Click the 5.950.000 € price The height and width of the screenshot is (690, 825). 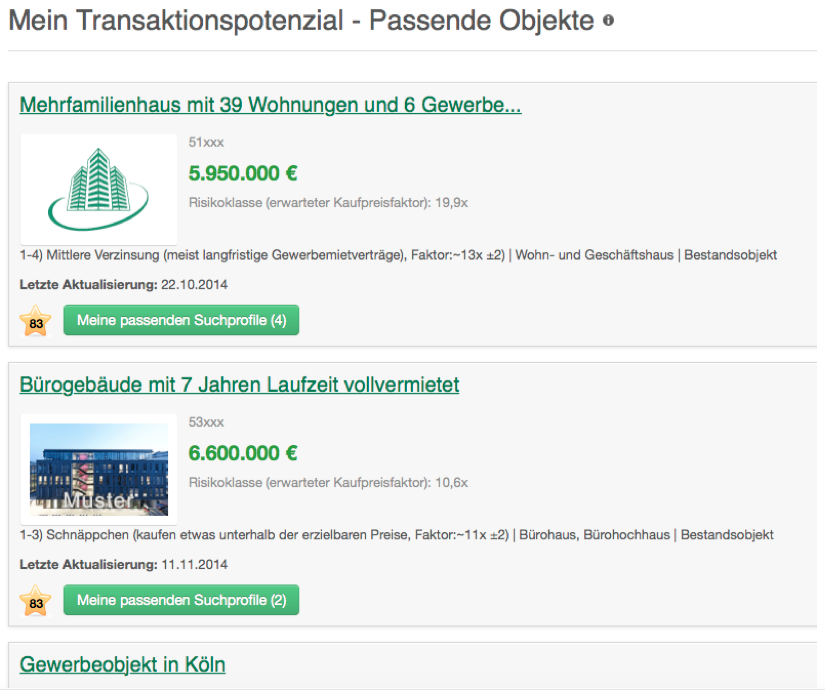click(243, 173)
